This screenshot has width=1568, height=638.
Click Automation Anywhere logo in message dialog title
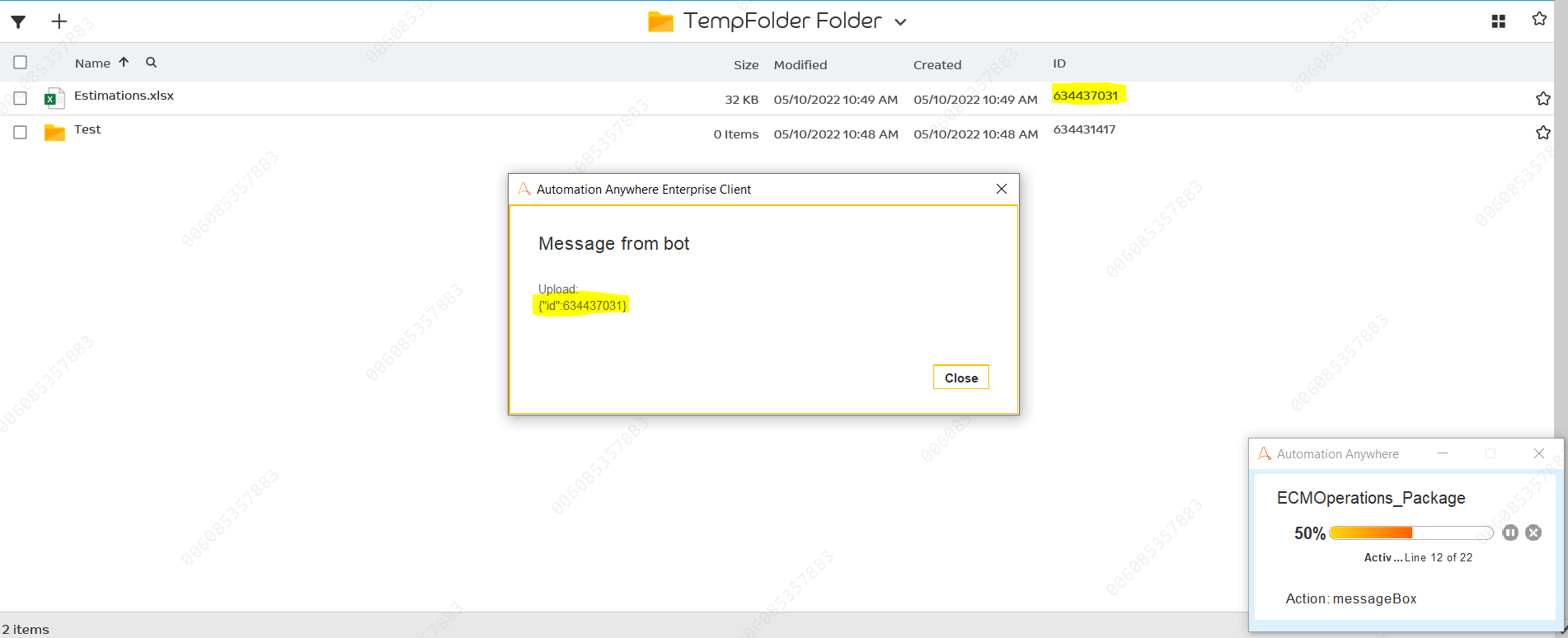(523, 189)
